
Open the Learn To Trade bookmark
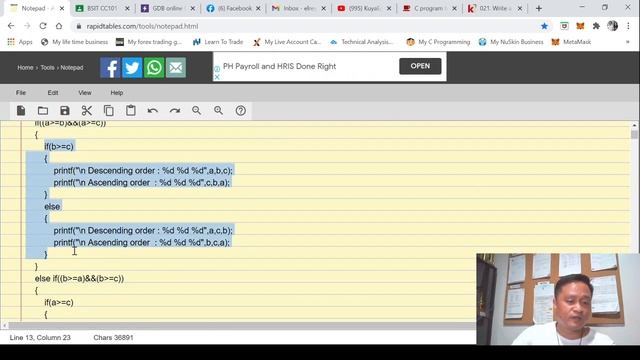point(218,42)
